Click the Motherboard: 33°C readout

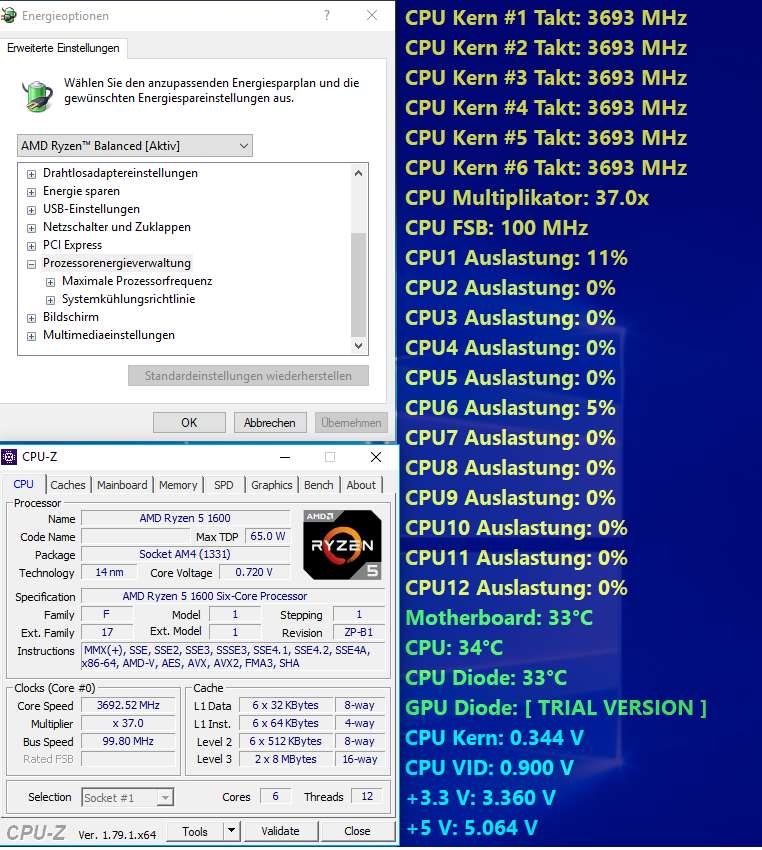click(x=499, y=618)
